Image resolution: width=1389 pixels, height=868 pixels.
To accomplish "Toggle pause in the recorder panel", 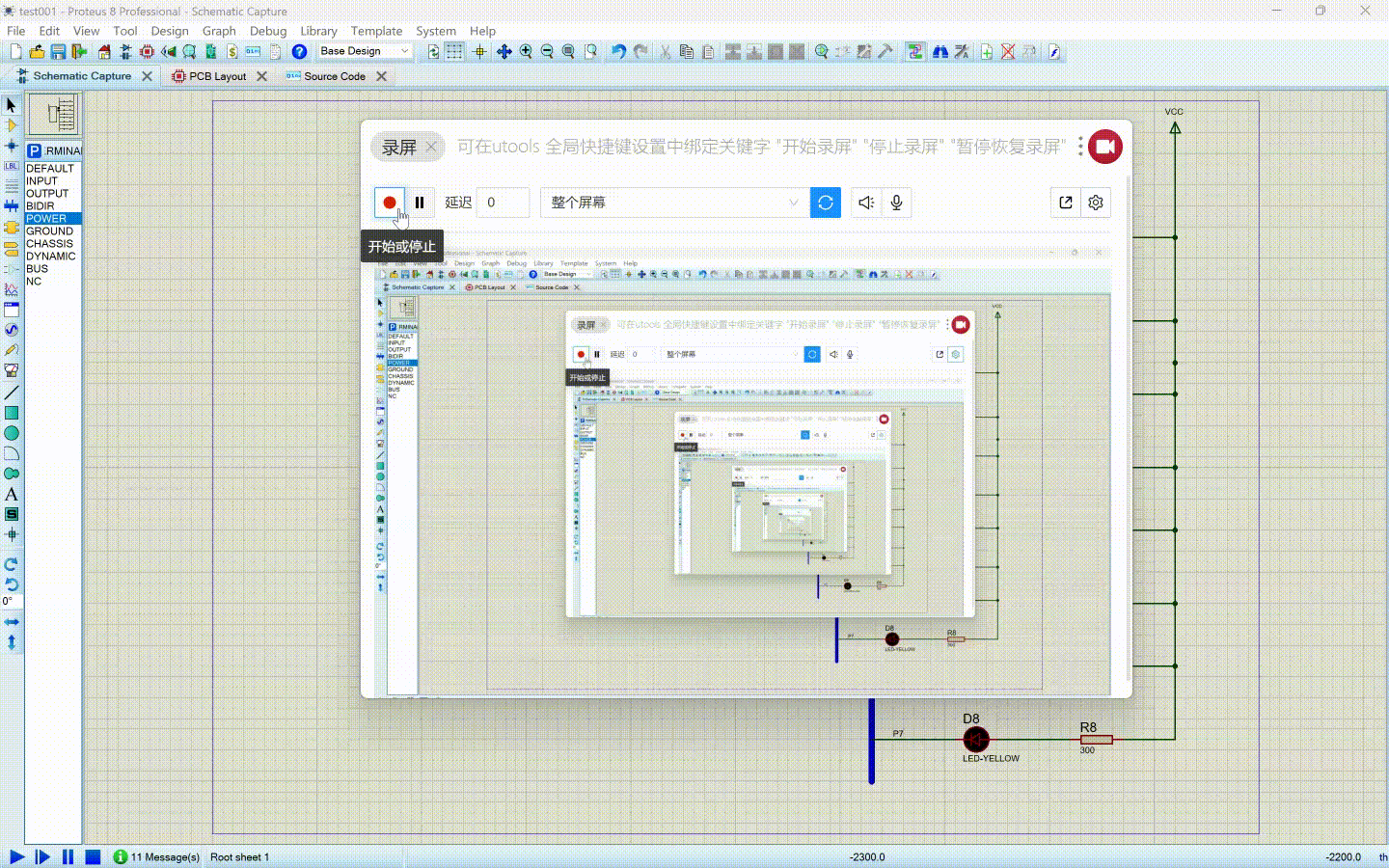I will [x=420, y=203].
